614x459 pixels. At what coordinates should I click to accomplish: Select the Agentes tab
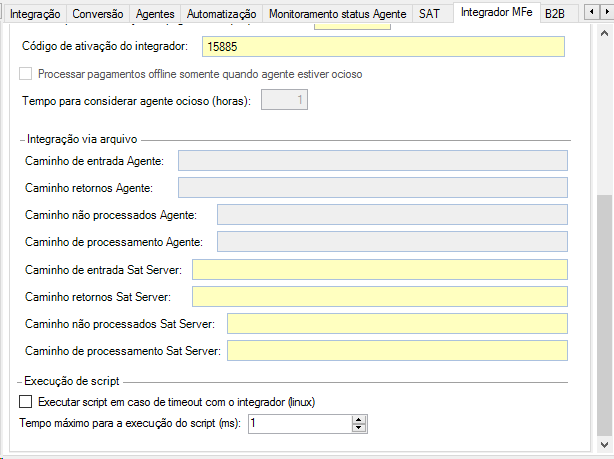pos(154,14)
